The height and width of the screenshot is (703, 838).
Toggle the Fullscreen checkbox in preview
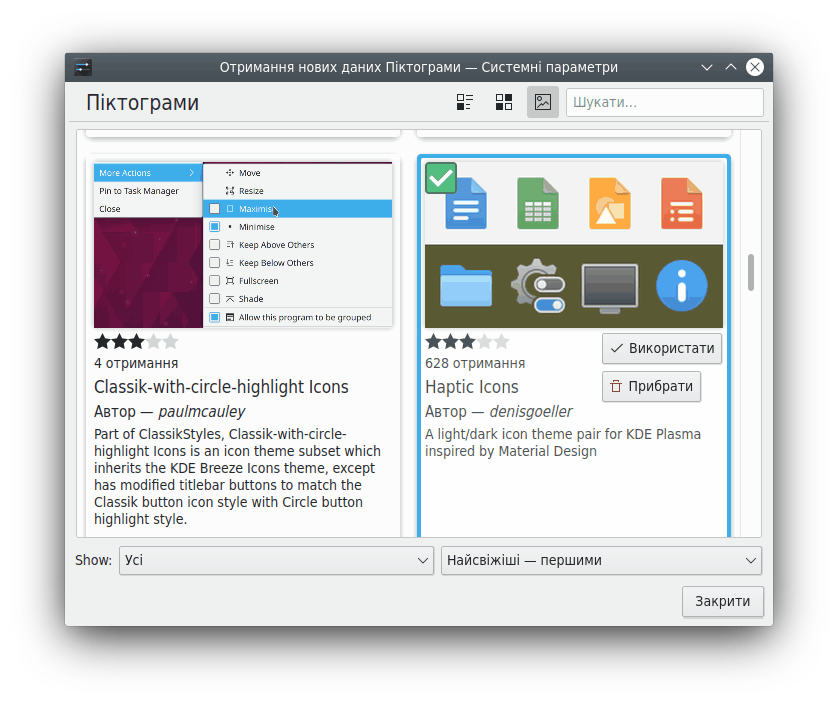(215, 281)
